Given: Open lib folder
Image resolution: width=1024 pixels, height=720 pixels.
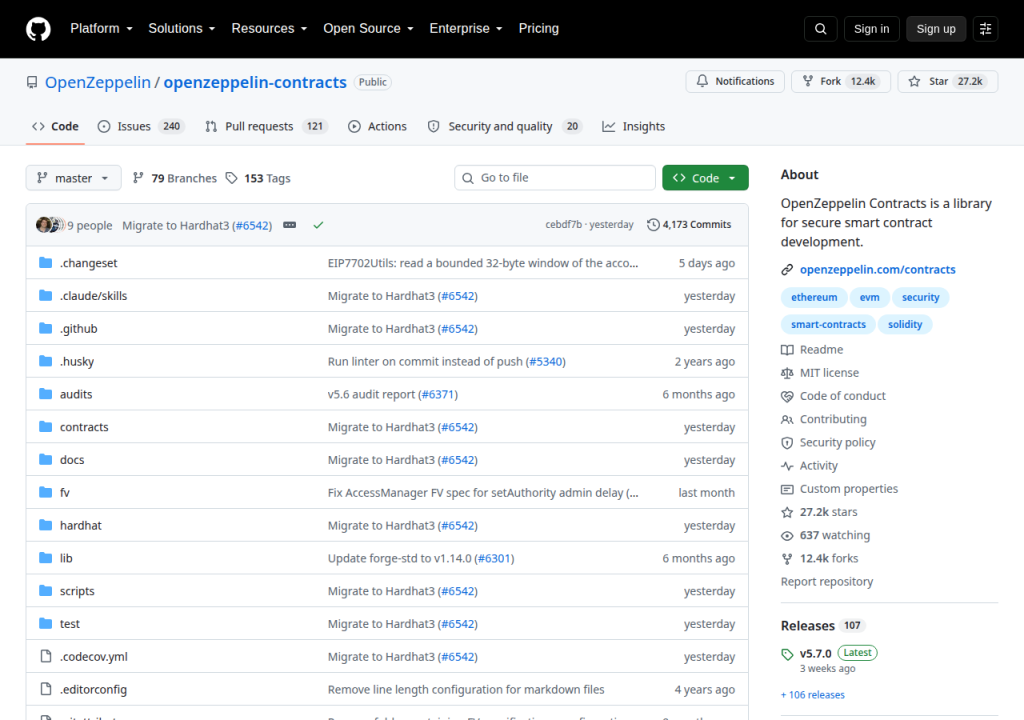Looking at the screenshot, I should pyautogui.click(x=66, y=558).
